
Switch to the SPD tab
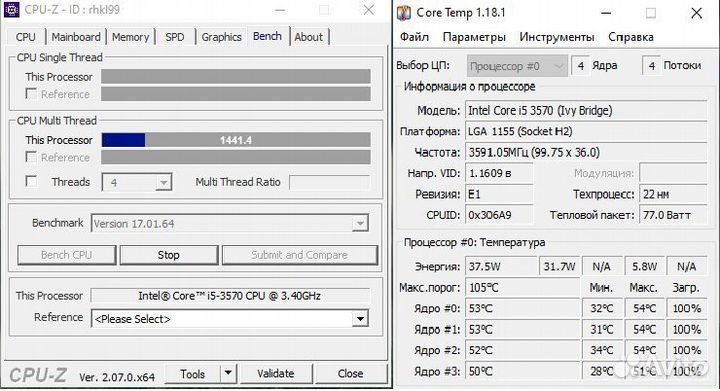point(174,37)
